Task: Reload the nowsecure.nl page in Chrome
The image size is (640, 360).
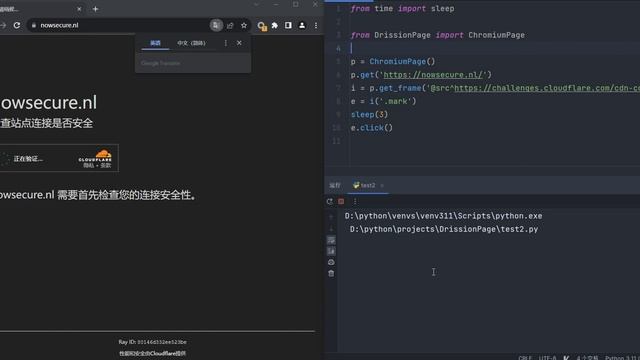Action: (x=17, y=25)
